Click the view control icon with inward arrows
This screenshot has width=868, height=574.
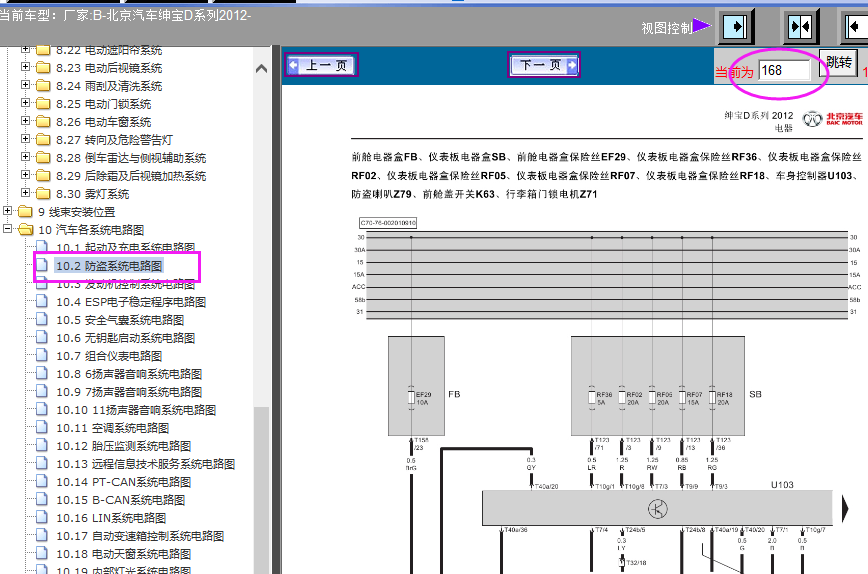click(x=800, y=27)
